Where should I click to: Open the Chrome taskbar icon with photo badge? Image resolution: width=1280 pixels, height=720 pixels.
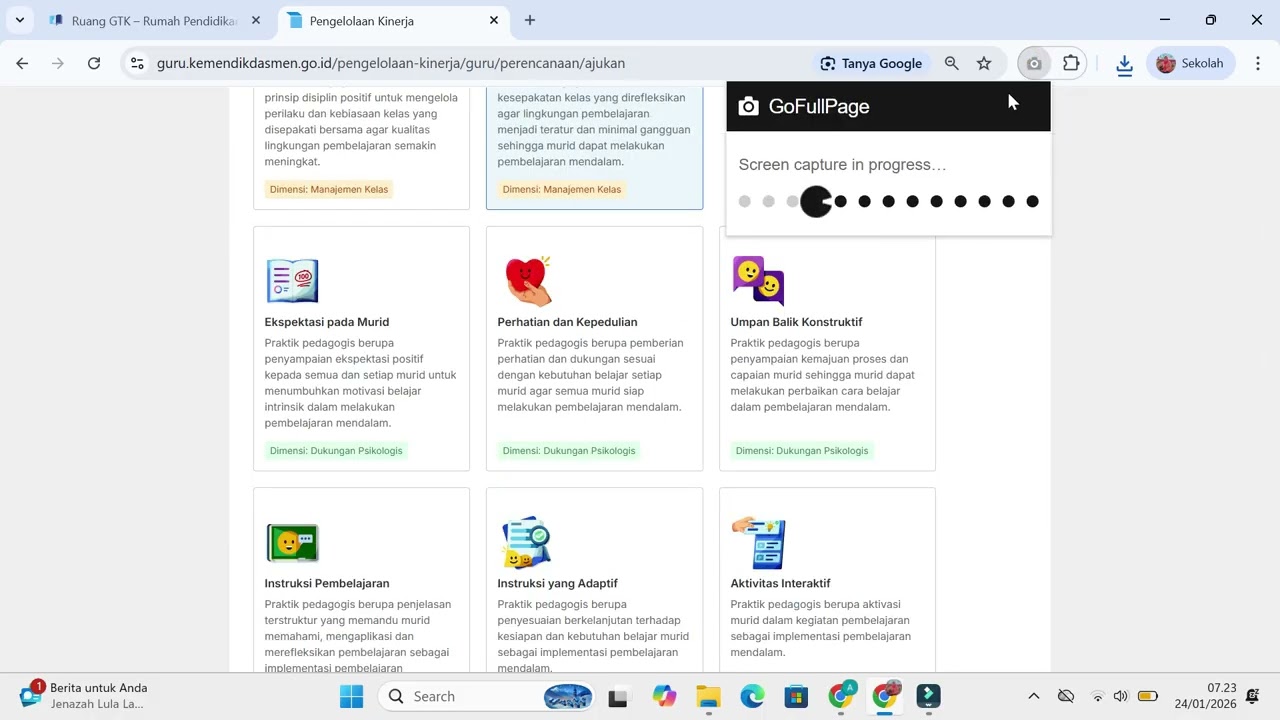tap(885, 696)
